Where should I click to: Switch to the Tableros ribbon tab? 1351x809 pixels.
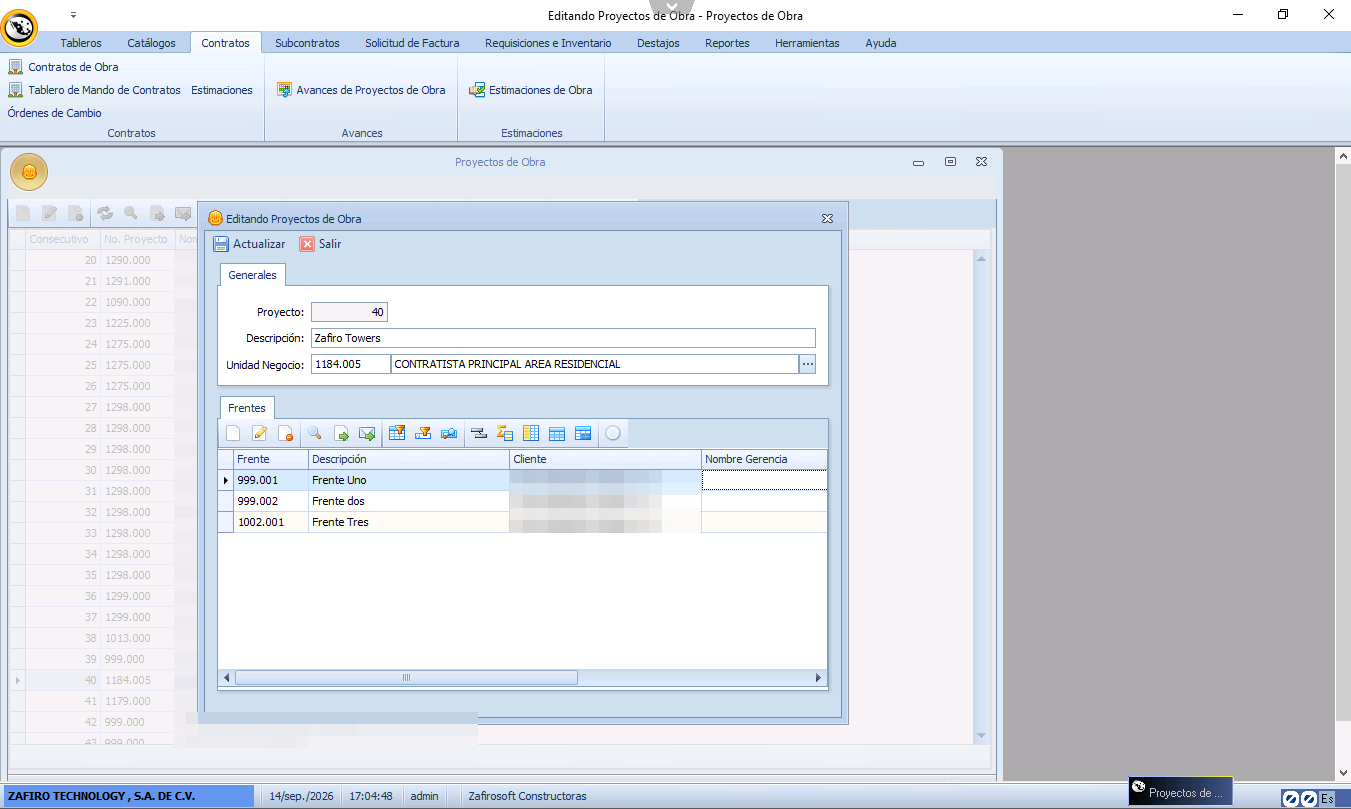pyautogui.click(x=81, y=43)
